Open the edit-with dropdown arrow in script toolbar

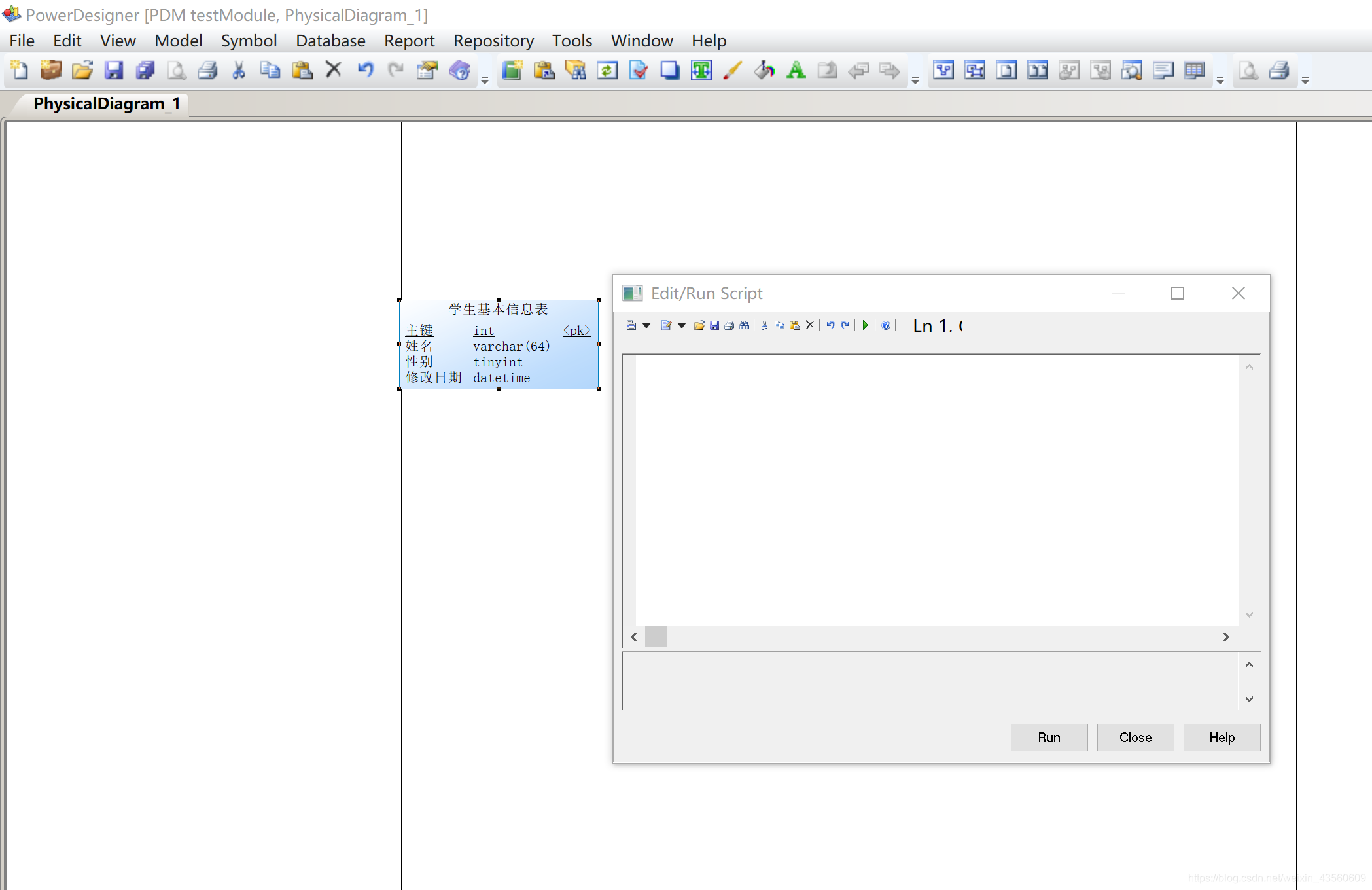(x=682, y=325)
